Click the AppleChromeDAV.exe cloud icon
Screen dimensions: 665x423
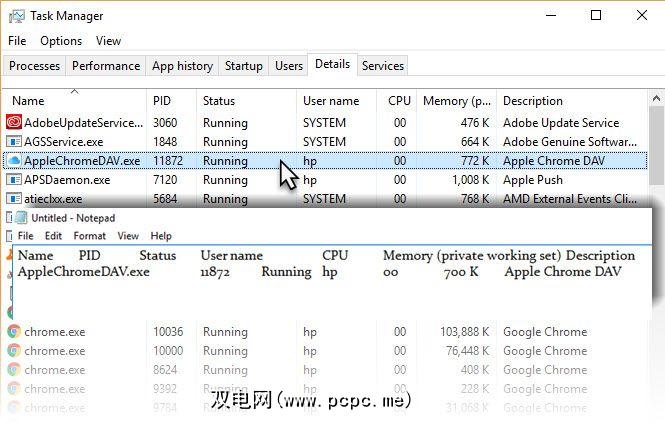click(14, 161)
